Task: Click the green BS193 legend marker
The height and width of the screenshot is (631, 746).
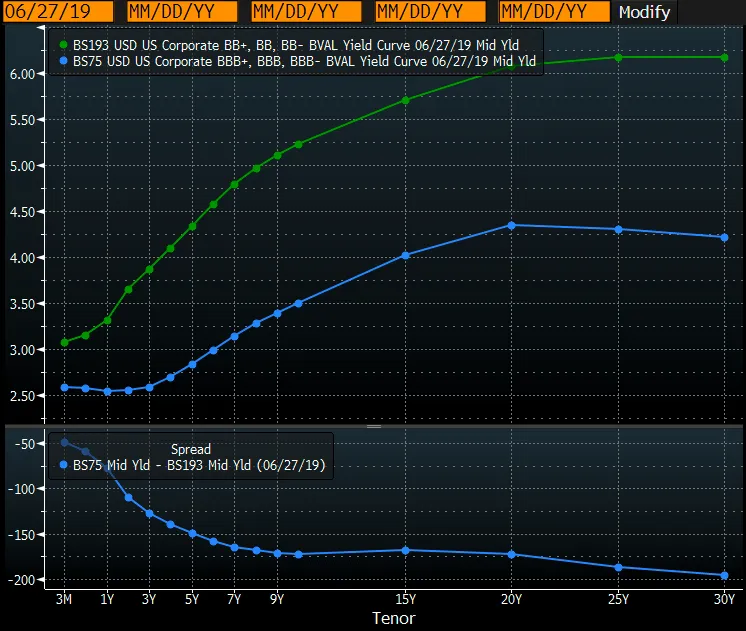Action: tap(64, 45)
